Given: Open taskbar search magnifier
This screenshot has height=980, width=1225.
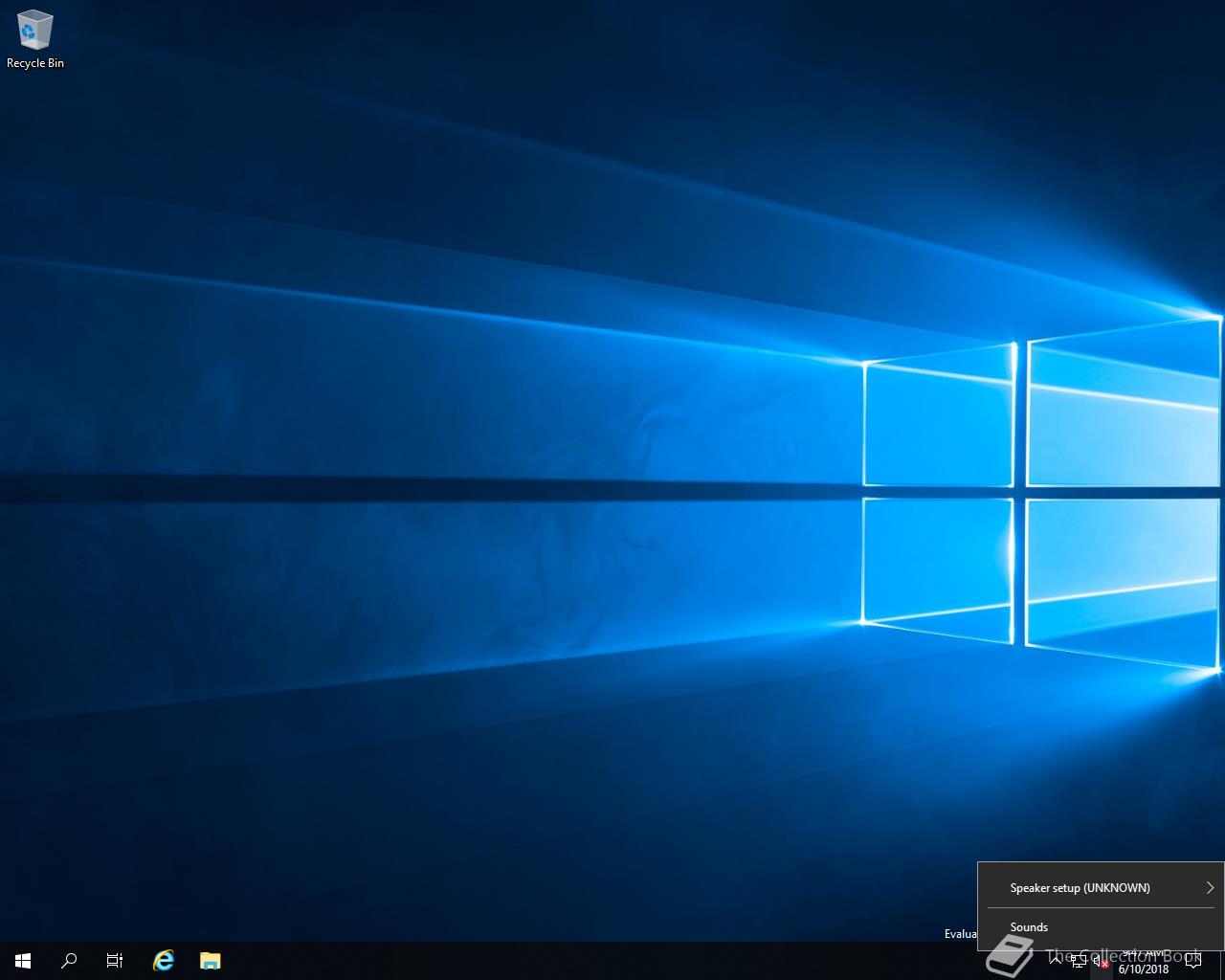Looking at the screenshot, I should point(69,961).
